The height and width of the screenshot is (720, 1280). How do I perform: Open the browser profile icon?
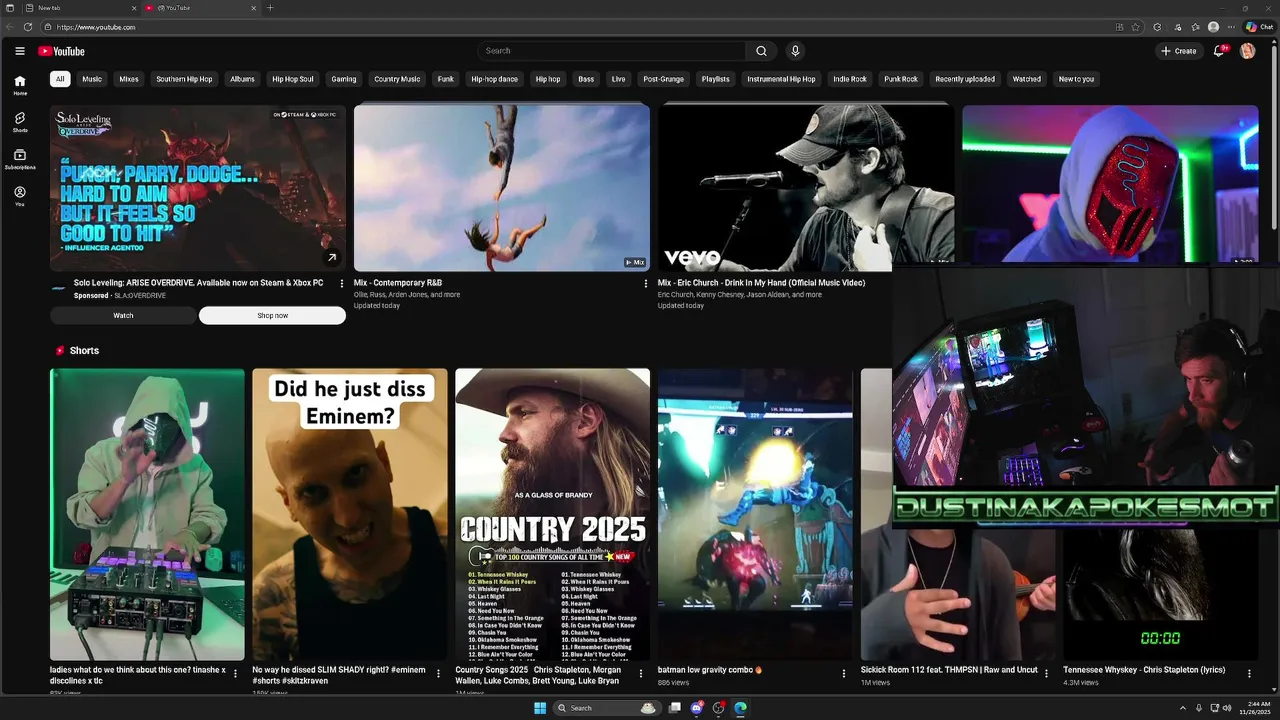[x=1213, y=27]
